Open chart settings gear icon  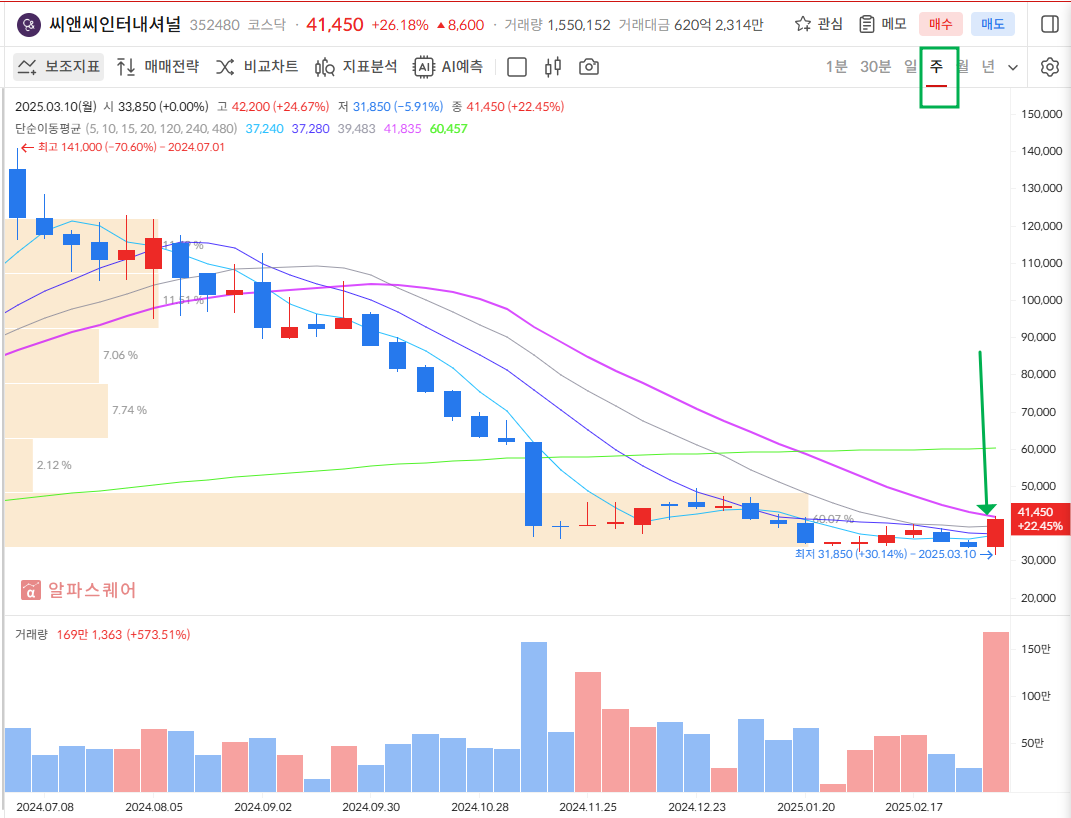[x=1050, y=67]
